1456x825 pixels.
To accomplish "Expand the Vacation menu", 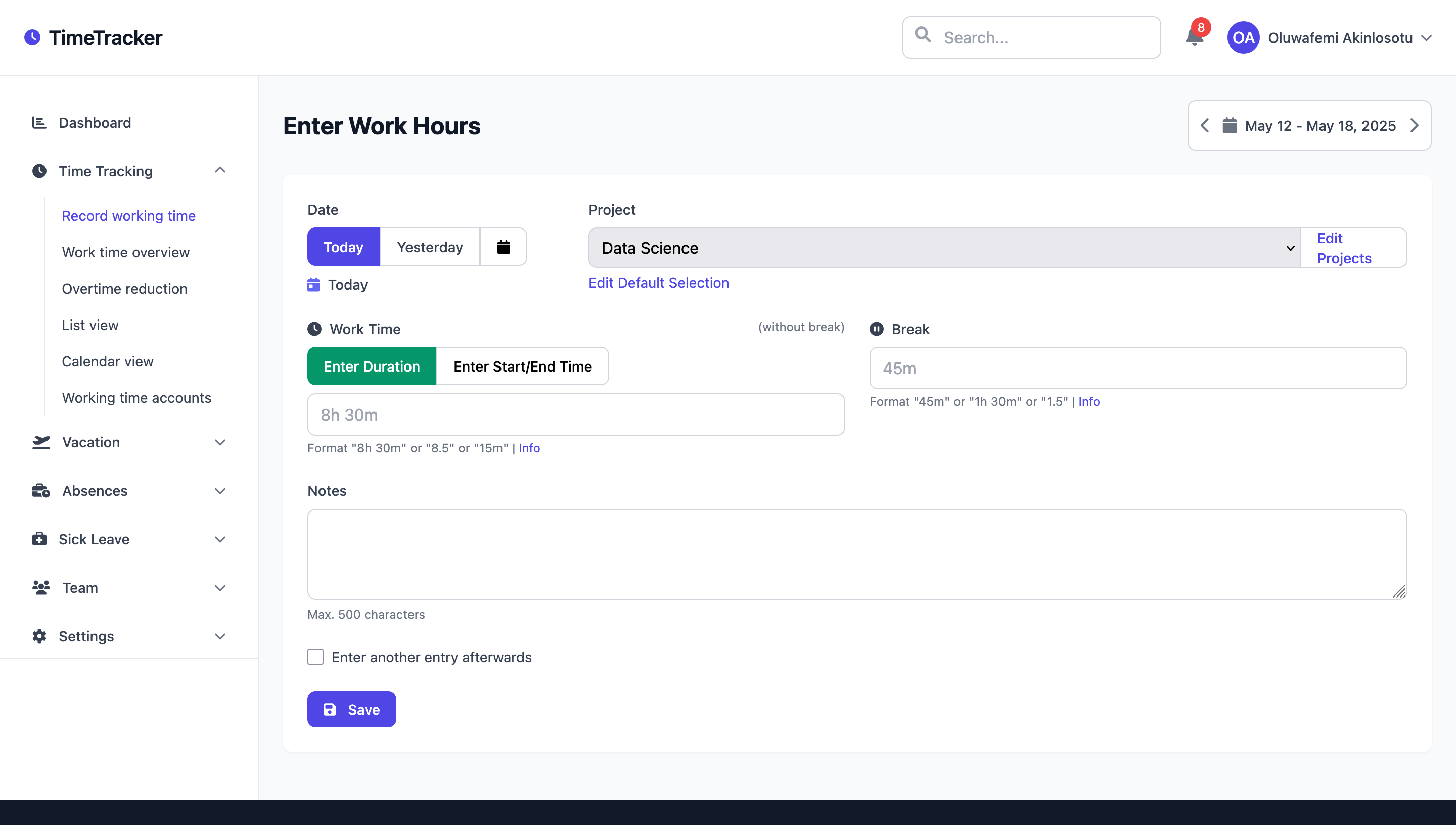I will (220, 442).
